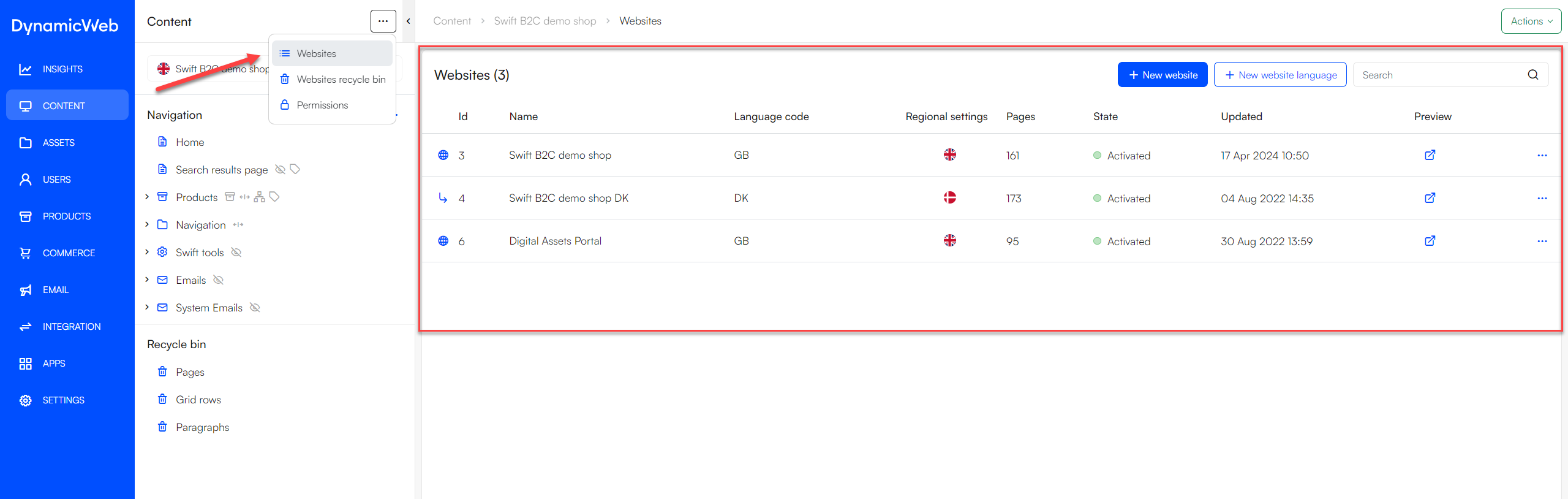Screen dimensions: 1568x499
Task: Click the globe icon for website 6
Action: click(443, 241)
